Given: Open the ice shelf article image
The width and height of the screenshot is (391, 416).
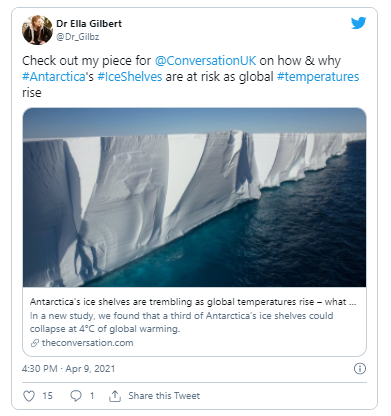Looking at the screenshot, I should [194, 197].
